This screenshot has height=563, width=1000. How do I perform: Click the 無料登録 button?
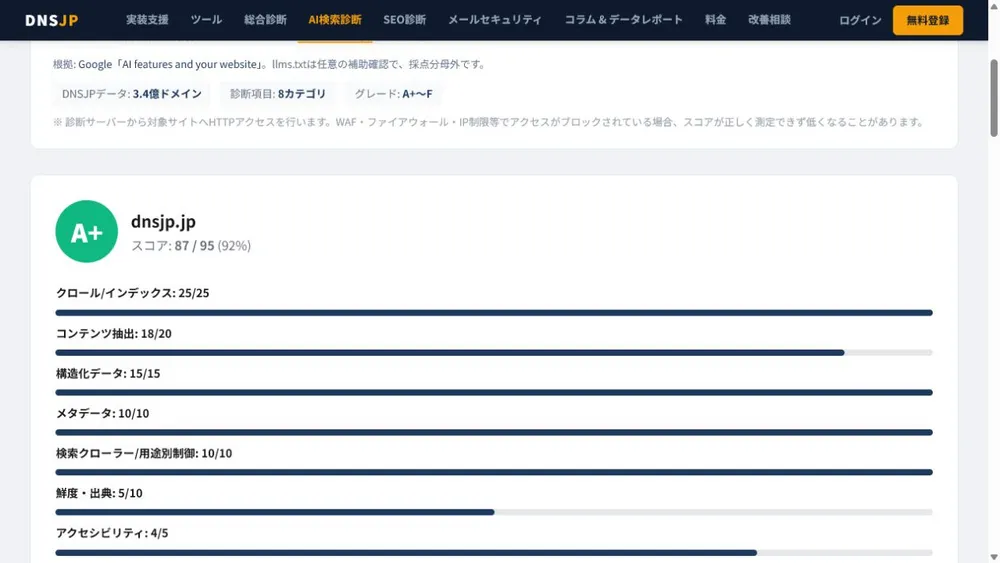(x=928, y=20)
